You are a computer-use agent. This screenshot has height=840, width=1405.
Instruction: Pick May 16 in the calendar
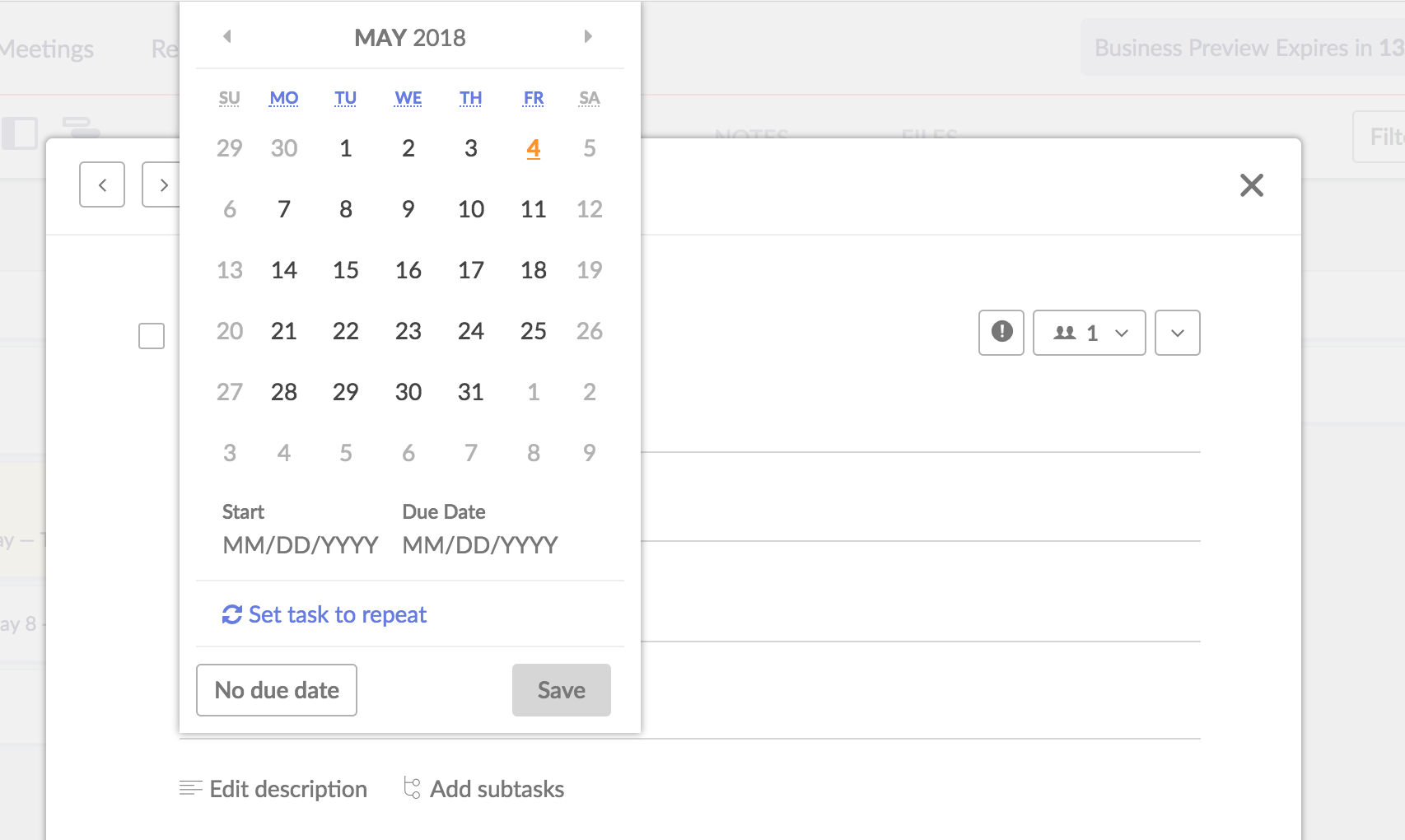408,270
